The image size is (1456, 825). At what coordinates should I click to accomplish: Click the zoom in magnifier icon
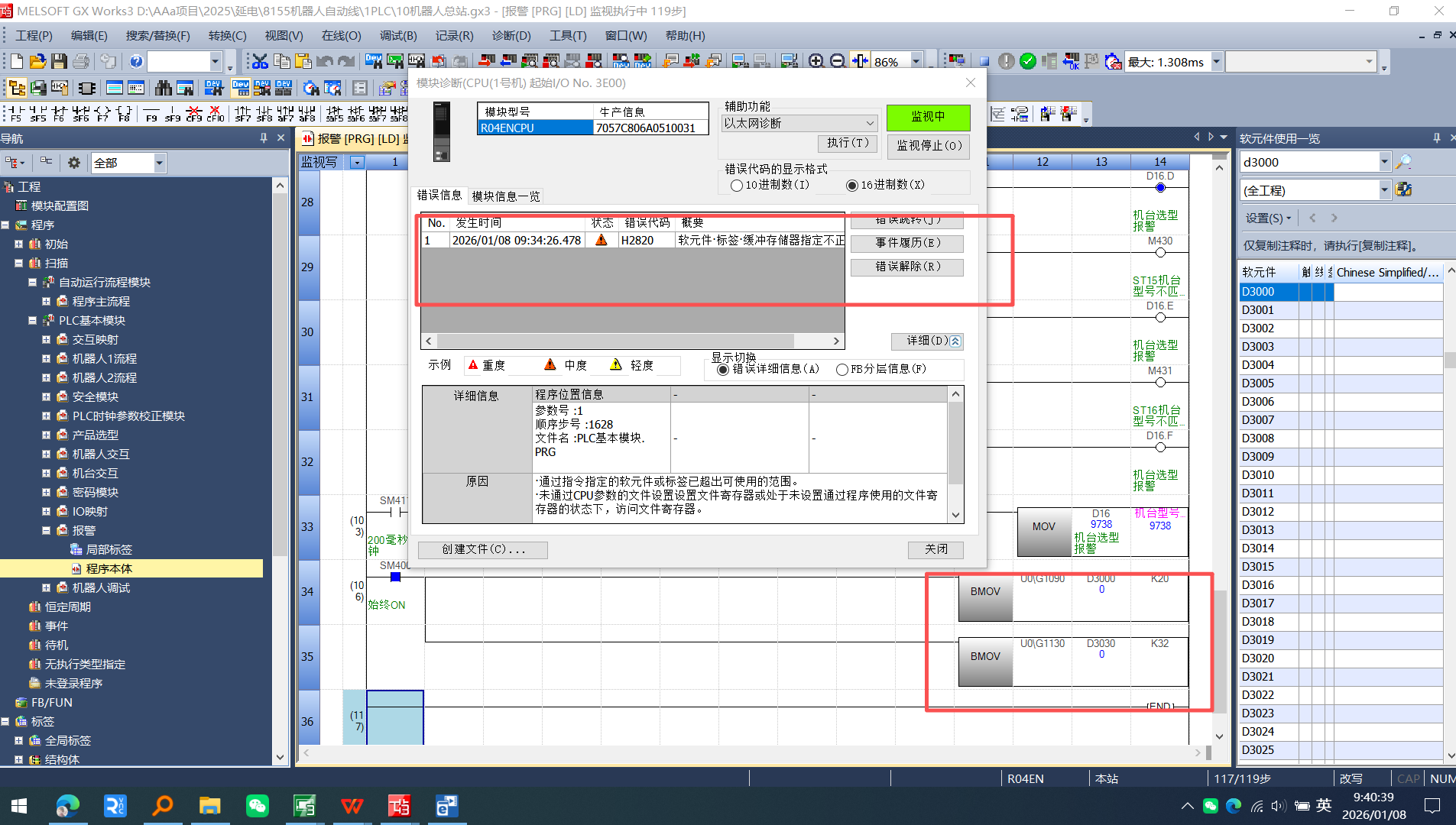click(816, 62)
